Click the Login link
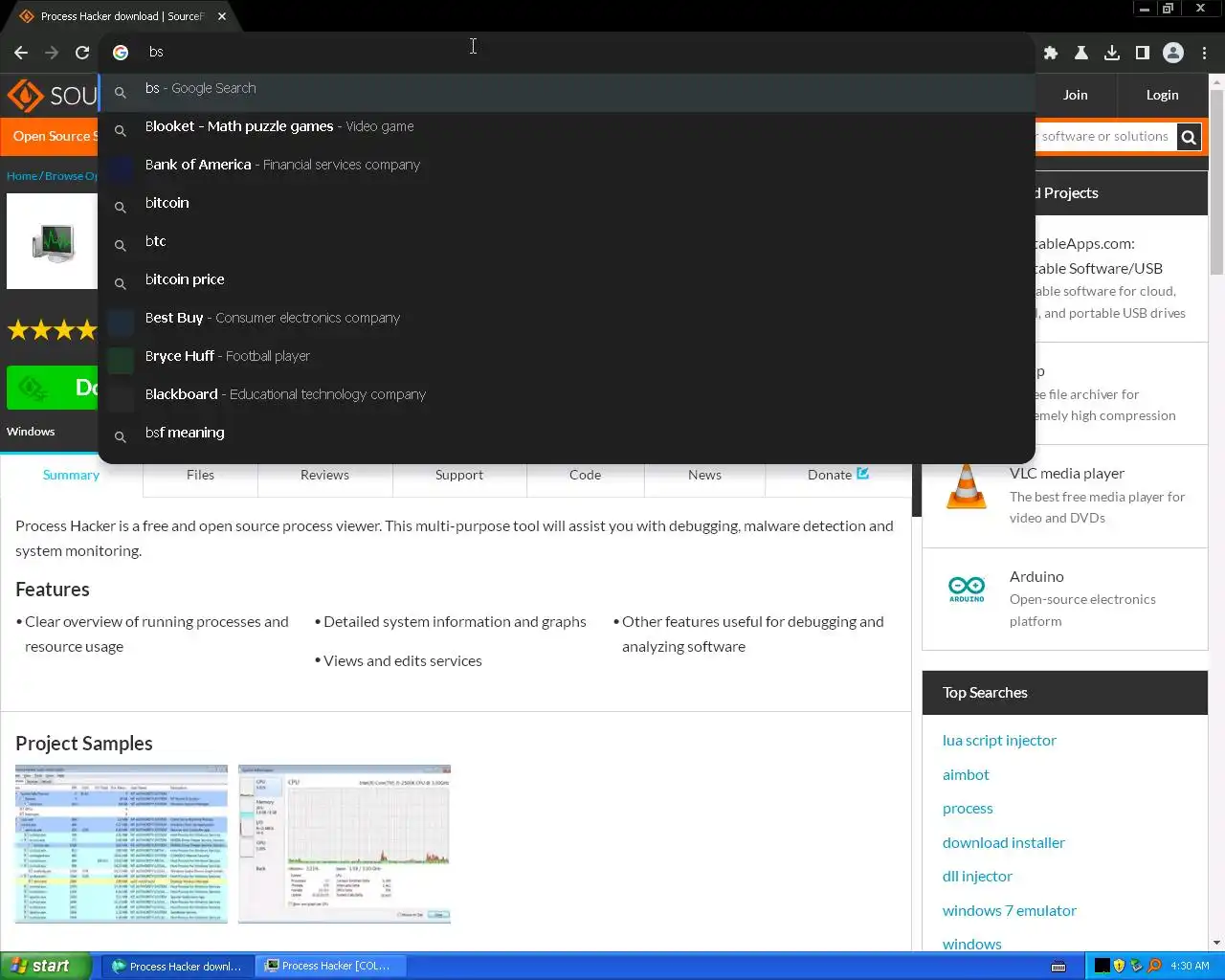This screenshot has width=1225, height=980. click(1162, 95)
